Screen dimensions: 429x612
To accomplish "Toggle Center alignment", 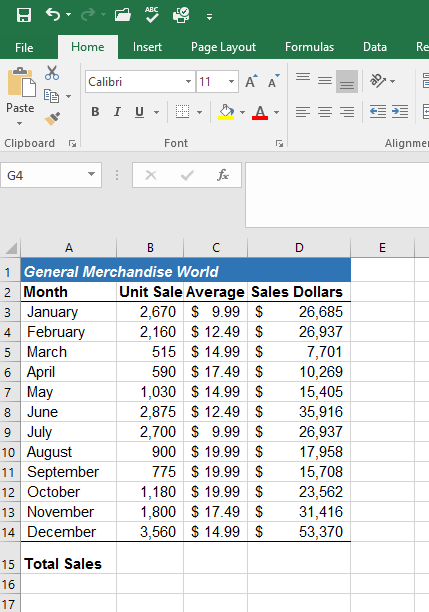I will (x=325, y=112).
